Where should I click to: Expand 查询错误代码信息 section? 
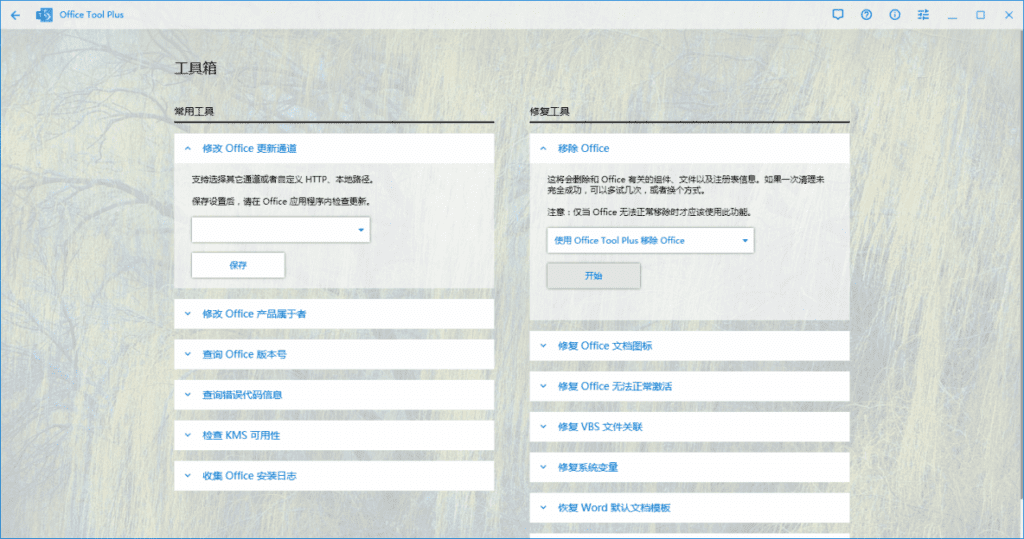[x=334, y=395]
